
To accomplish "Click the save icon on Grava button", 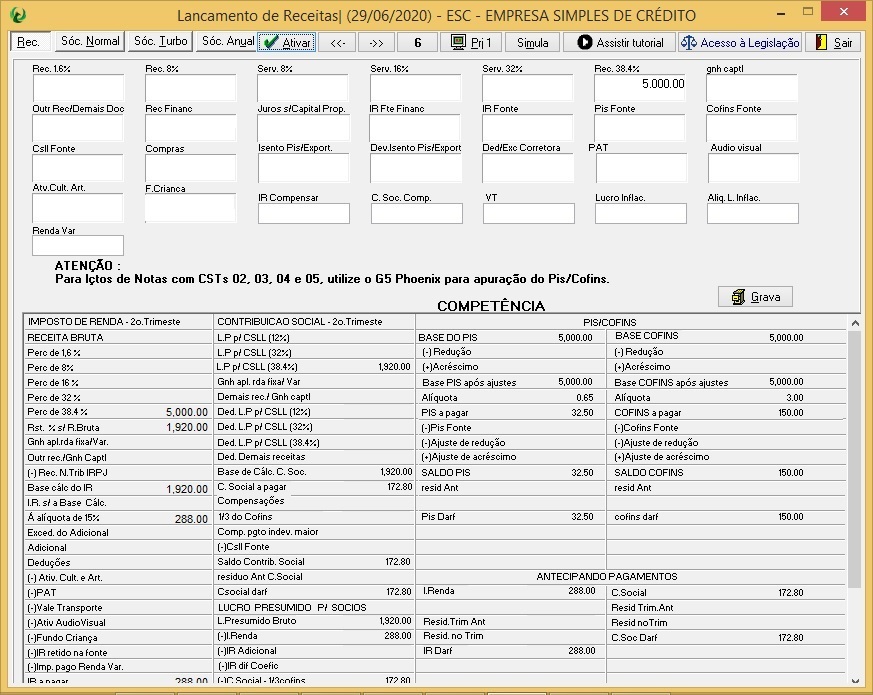I will 738,297.
